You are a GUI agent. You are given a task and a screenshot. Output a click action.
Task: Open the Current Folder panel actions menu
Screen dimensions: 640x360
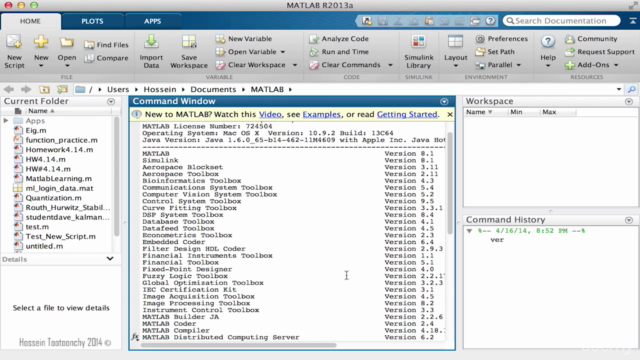pyautogui.click(x=111, y=102)
